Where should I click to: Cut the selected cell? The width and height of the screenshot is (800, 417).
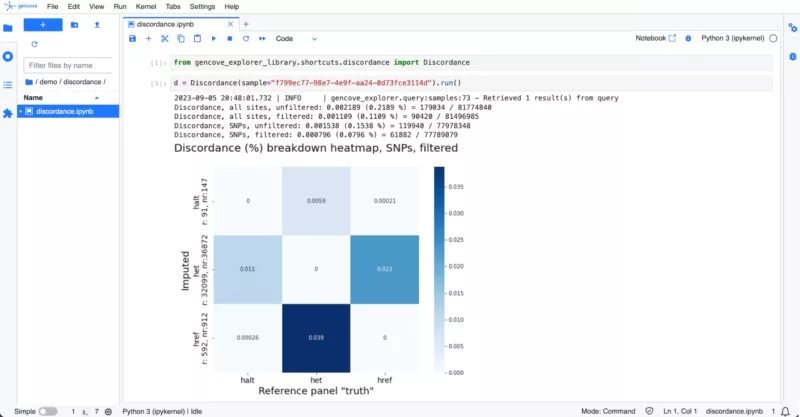165,39
